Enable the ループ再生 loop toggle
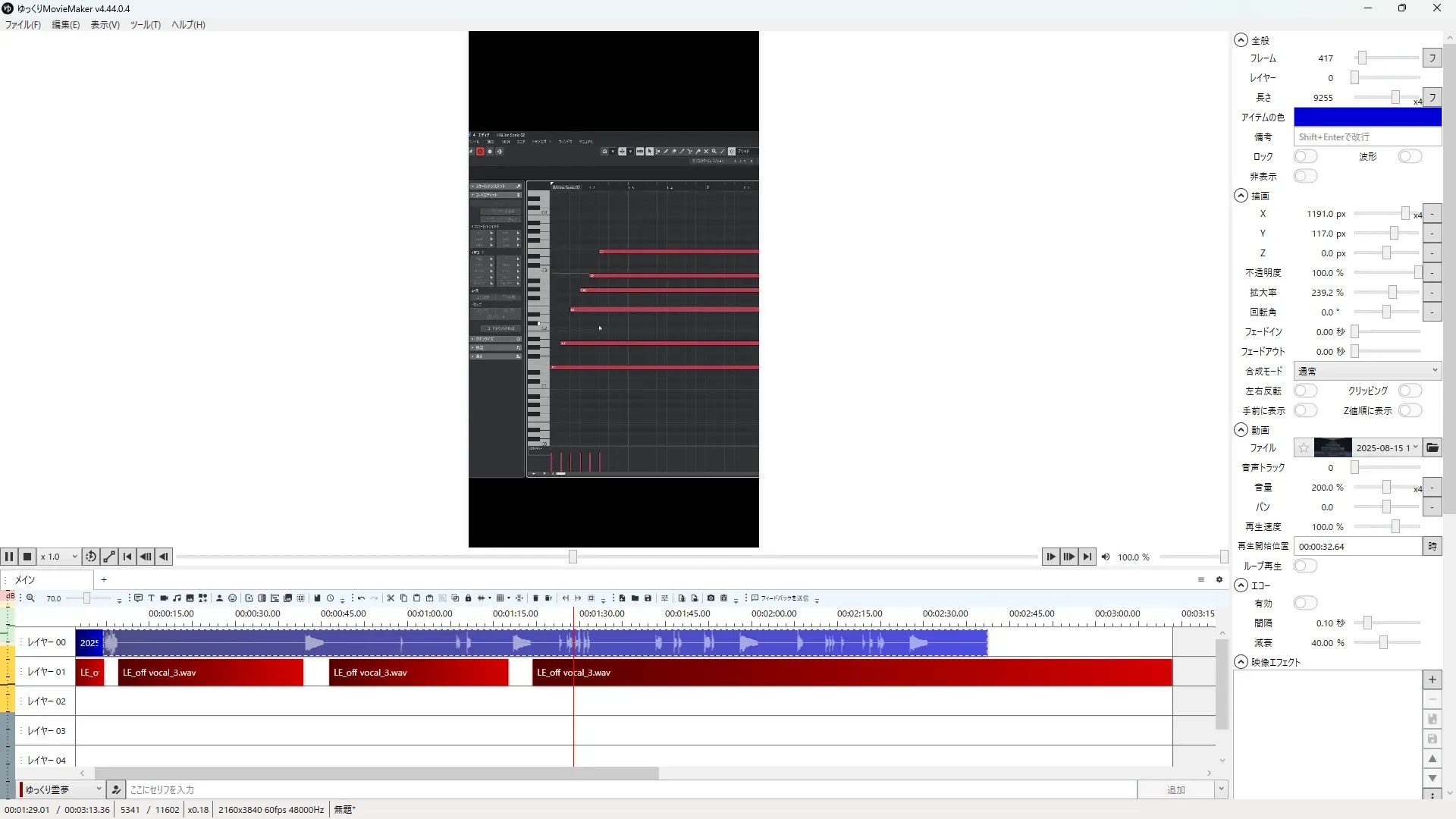This screenshot has width=1456, height=819. pyautogui.click(x=1305, y=566)
